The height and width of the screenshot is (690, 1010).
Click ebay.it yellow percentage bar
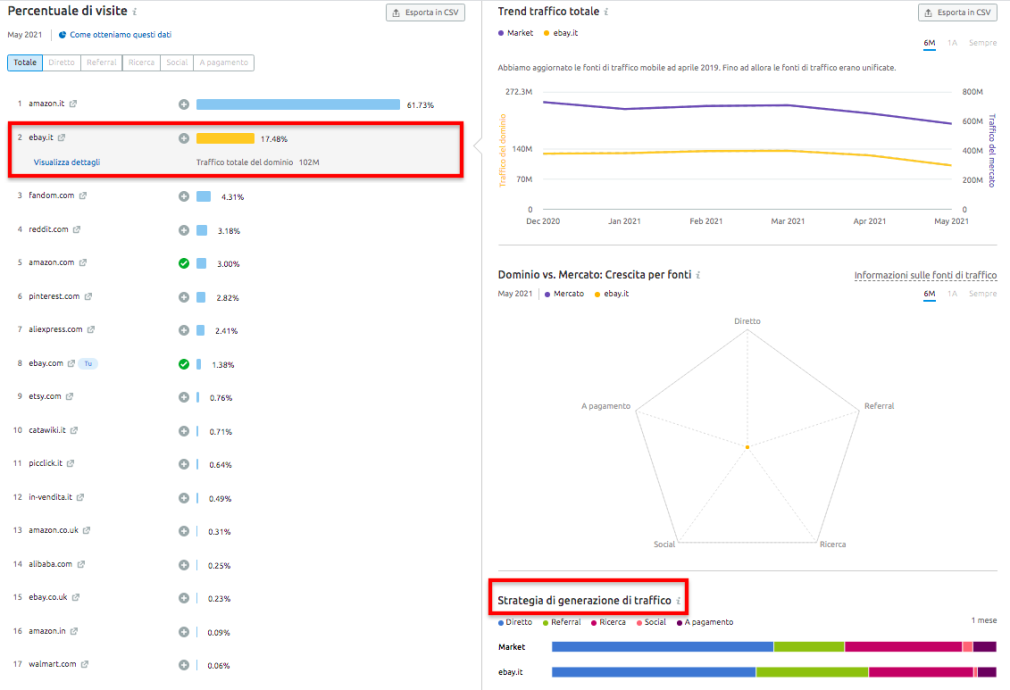(x=225, y=139)
